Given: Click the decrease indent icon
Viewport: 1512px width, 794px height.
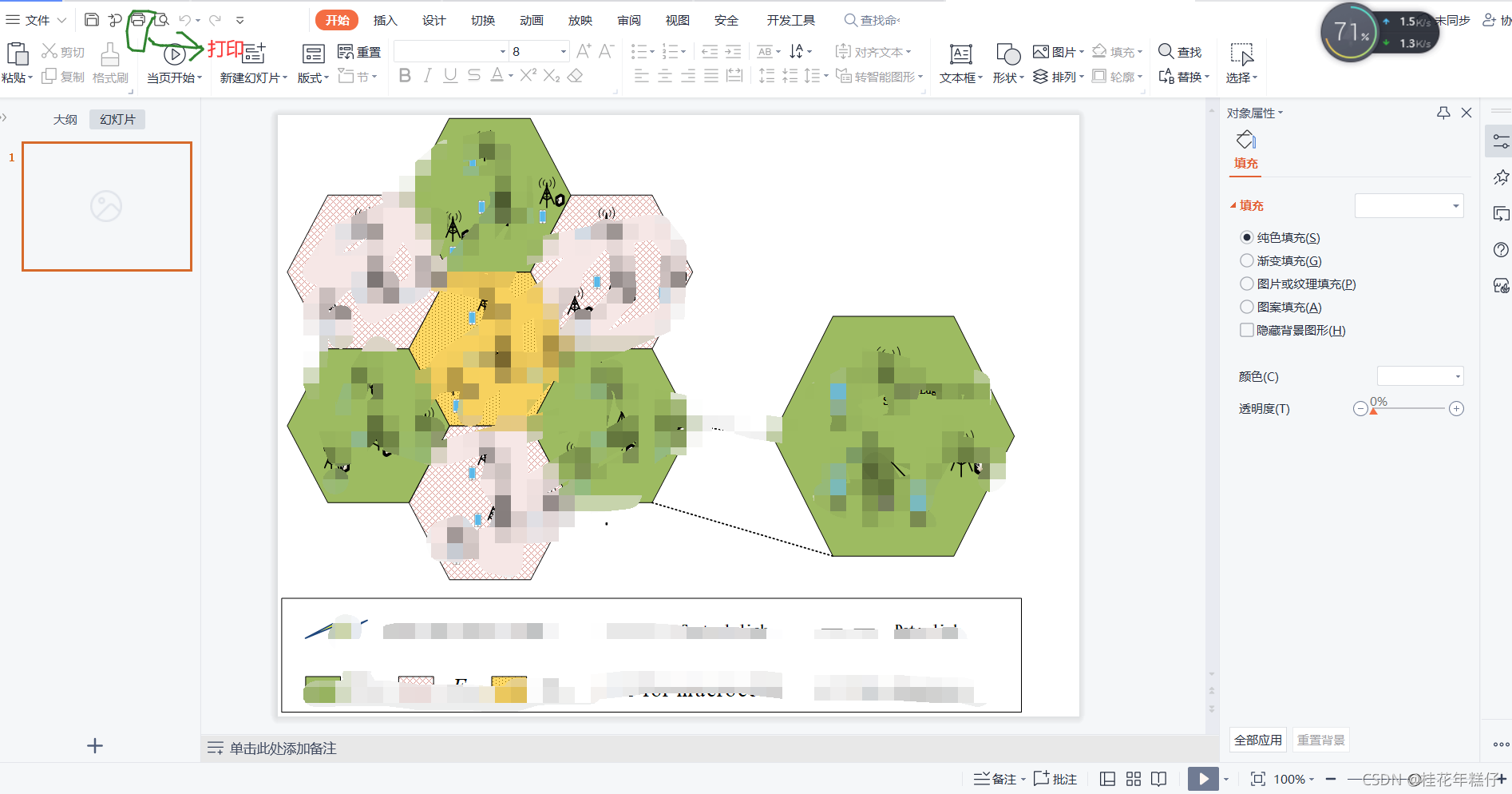Looking at the screenshot, I should 710,52.
